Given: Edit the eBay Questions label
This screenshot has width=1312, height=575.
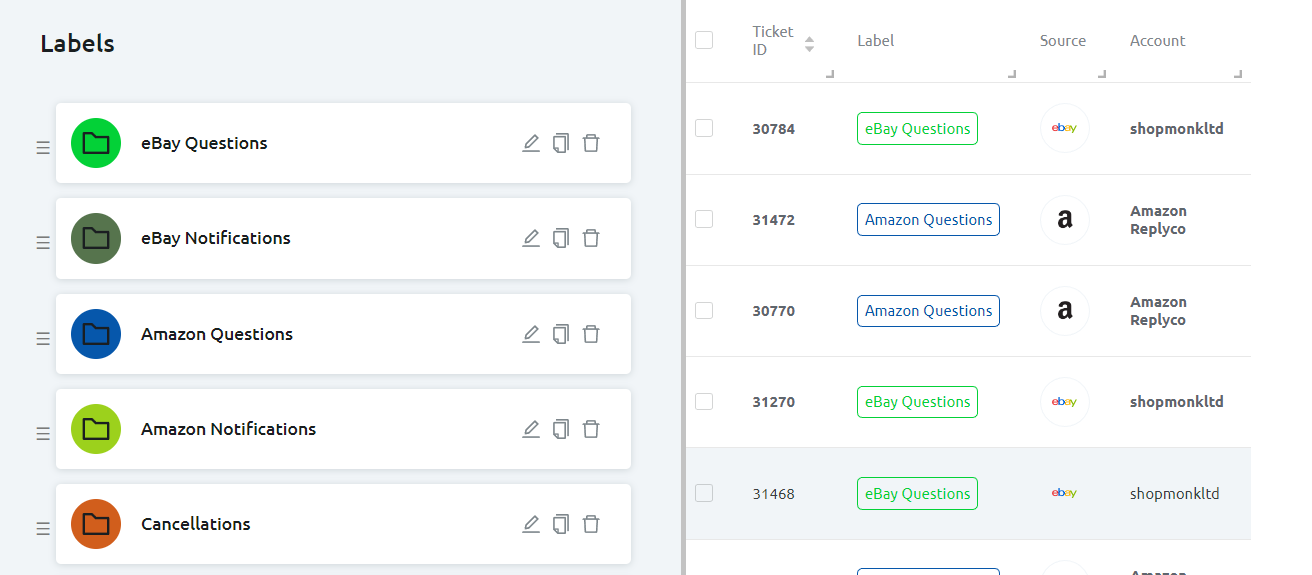Looking at the screenshot, I should pyautogui.click(x=531, y=143).
